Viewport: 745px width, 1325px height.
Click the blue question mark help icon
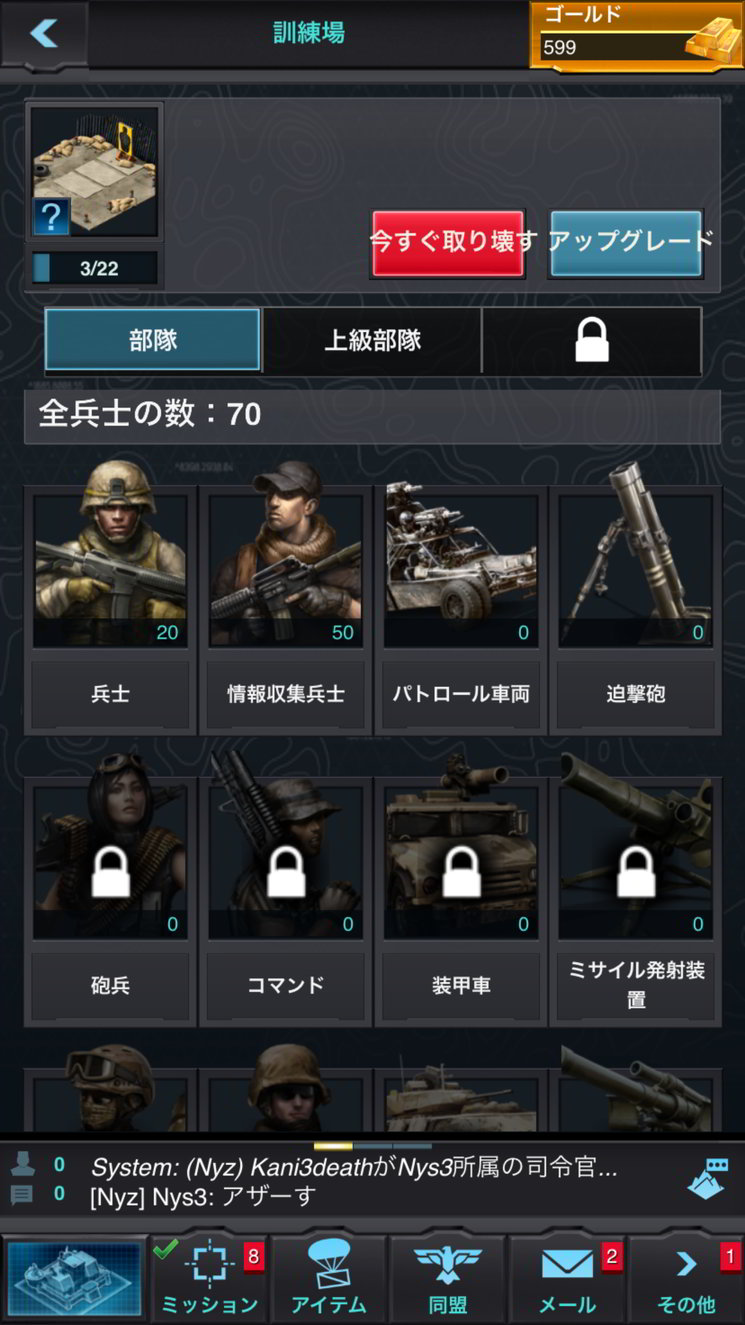click(51, 216)
